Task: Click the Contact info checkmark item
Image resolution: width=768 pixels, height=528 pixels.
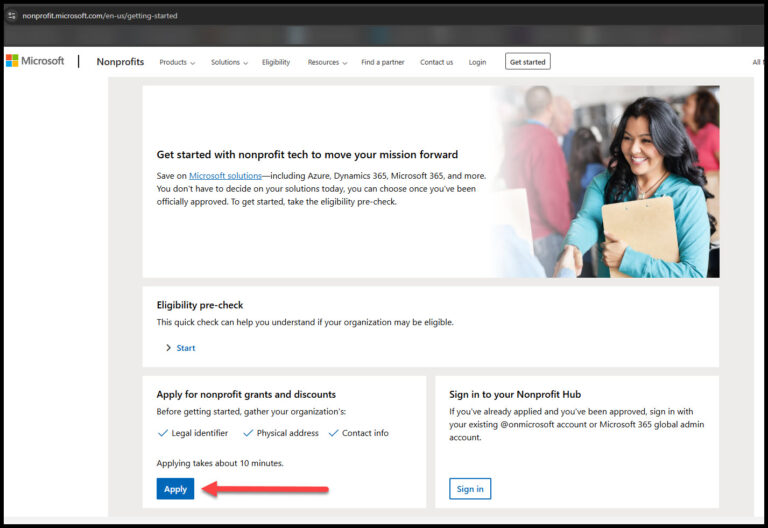Action: 359,433
